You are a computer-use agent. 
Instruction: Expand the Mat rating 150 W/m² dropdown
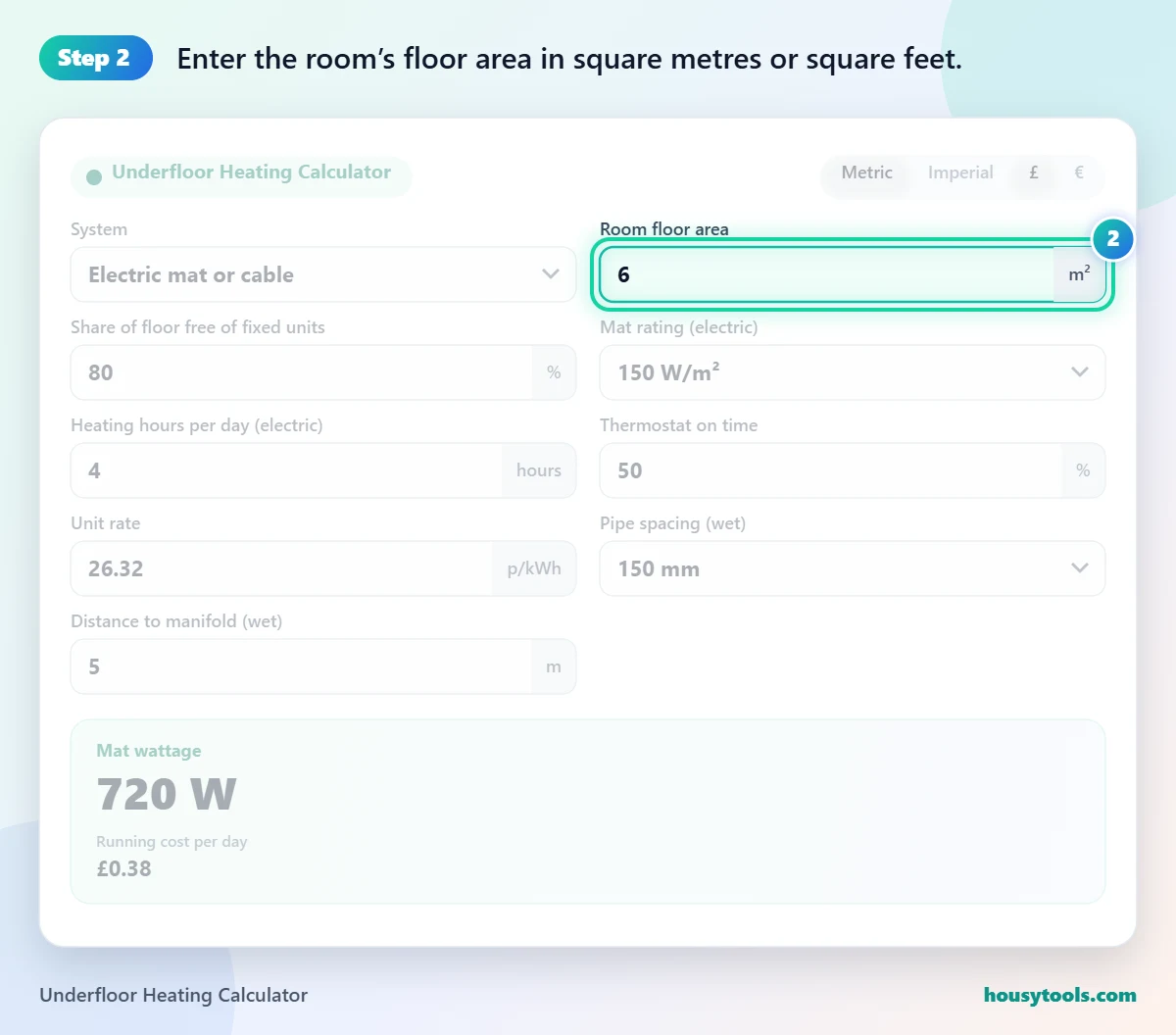coord(853,372)
